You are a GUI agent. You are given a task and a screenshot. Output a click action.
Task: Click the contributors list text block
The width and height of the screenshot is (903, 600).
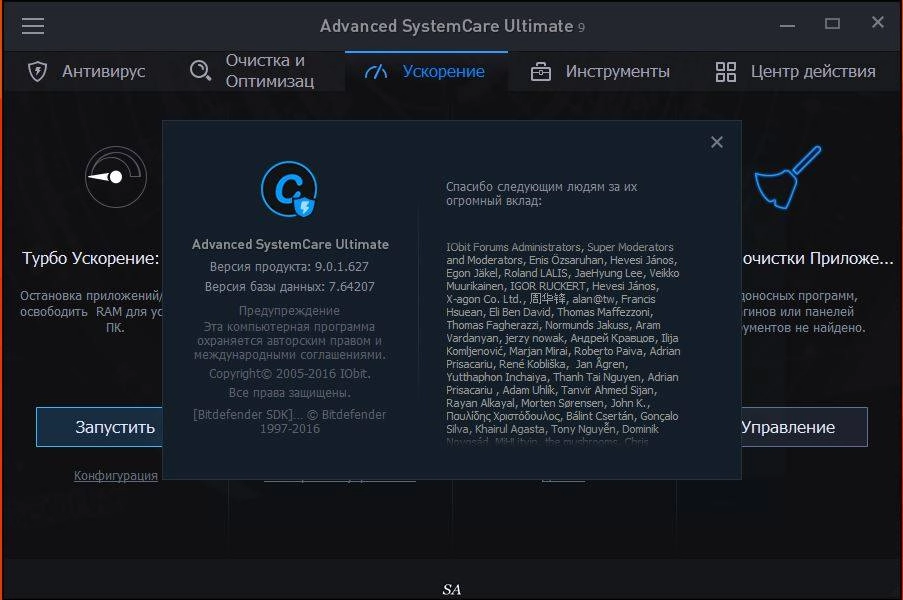563,344
